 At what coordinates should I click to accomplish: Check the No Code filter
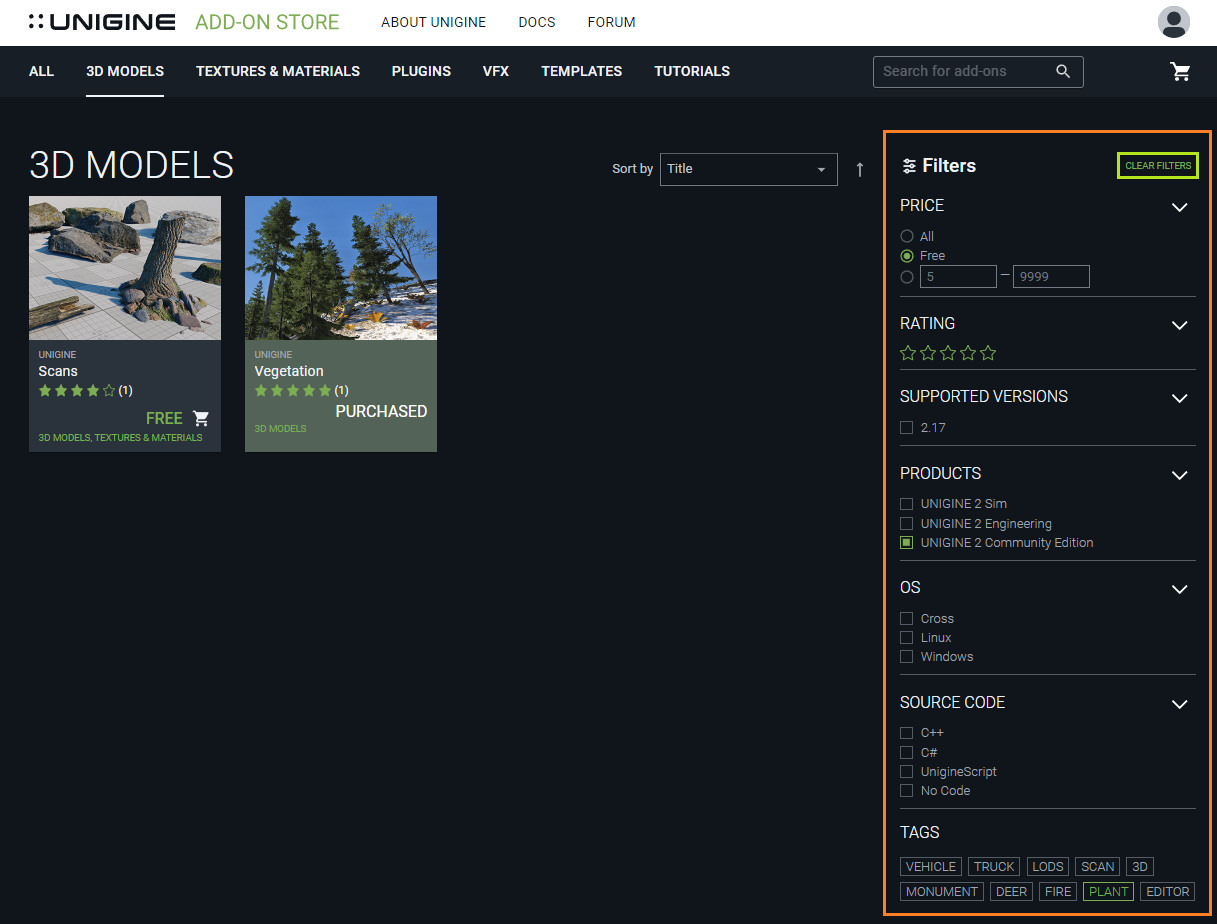tap(907, 791)
